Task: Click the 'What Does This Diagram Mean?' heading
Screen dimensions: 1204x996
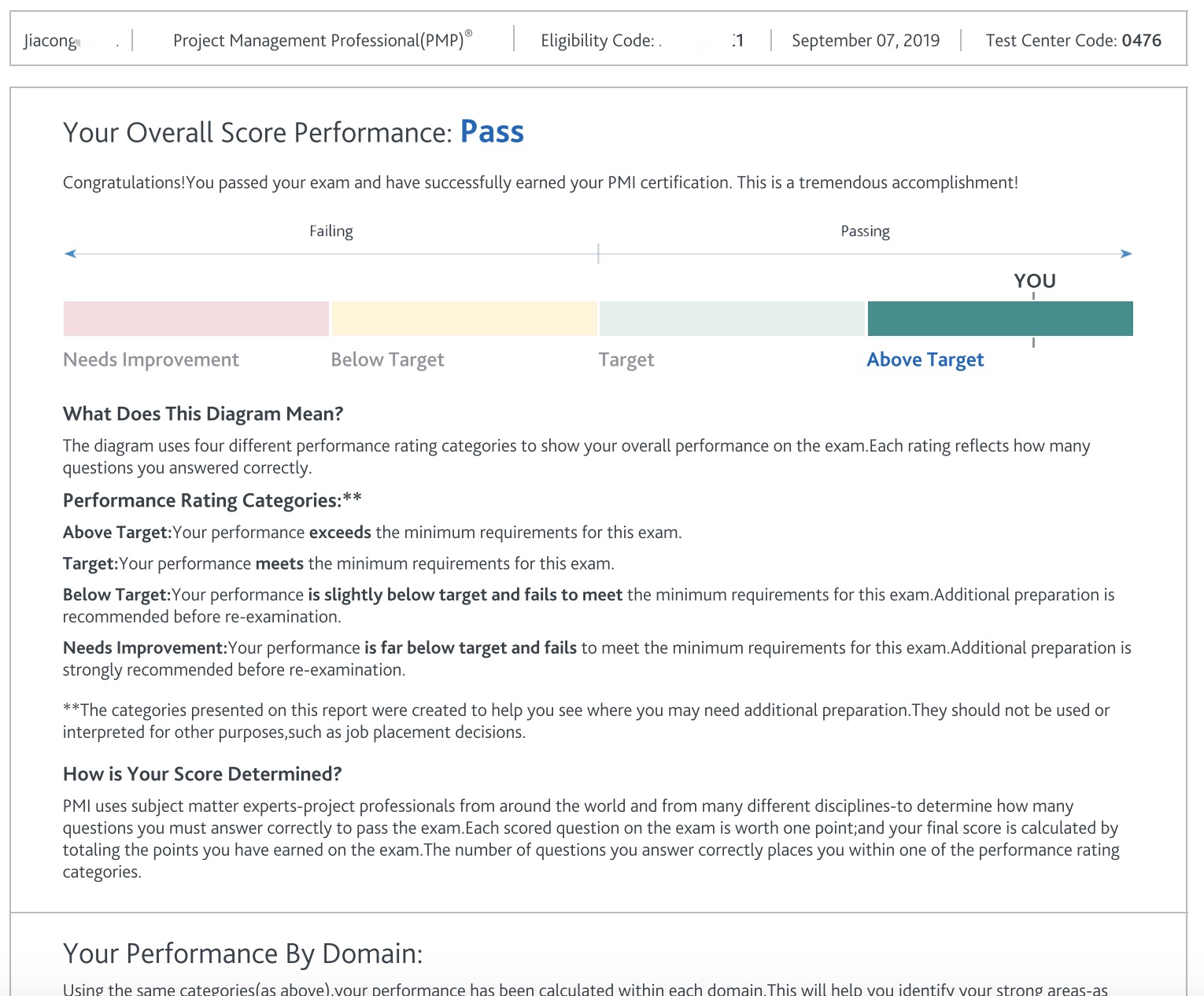Action: pos(203,414)
